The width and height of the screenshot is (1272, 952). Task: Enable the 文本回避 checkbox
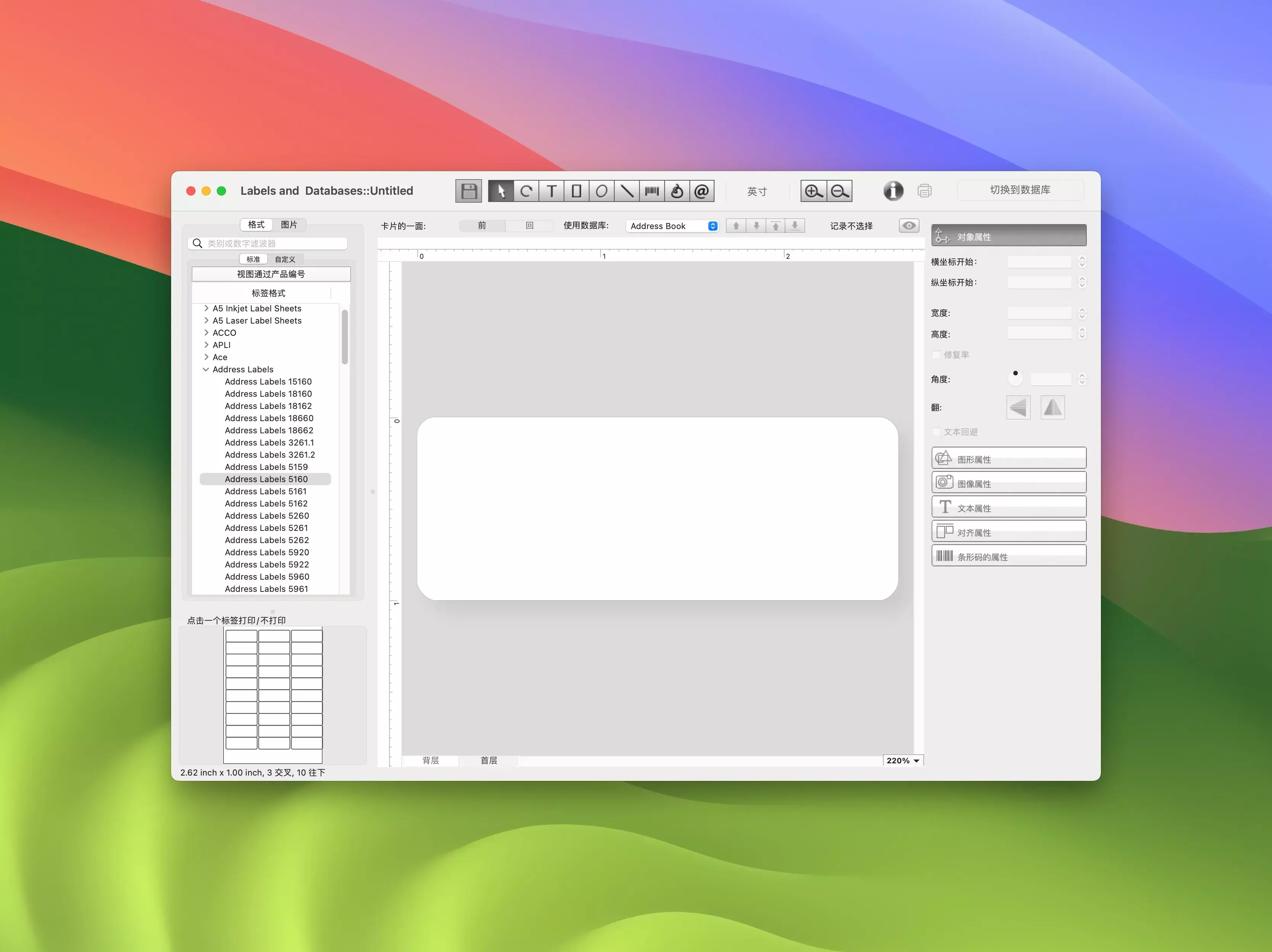[x=936, y=432]
